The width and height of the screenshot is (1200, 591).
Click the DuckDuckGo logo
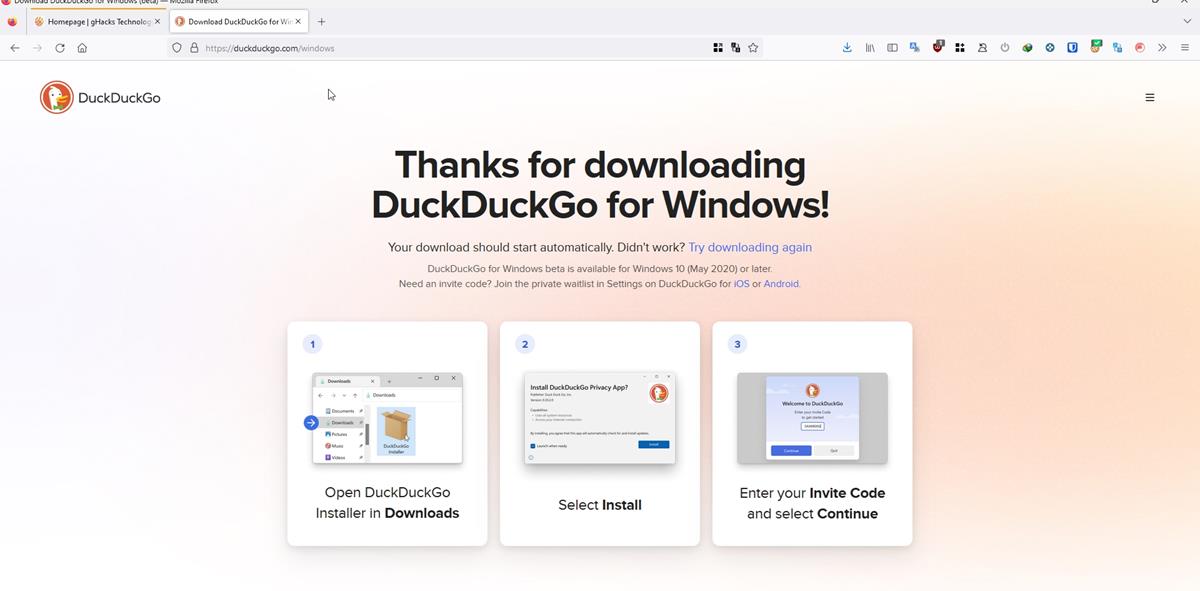tap(100, 97)
